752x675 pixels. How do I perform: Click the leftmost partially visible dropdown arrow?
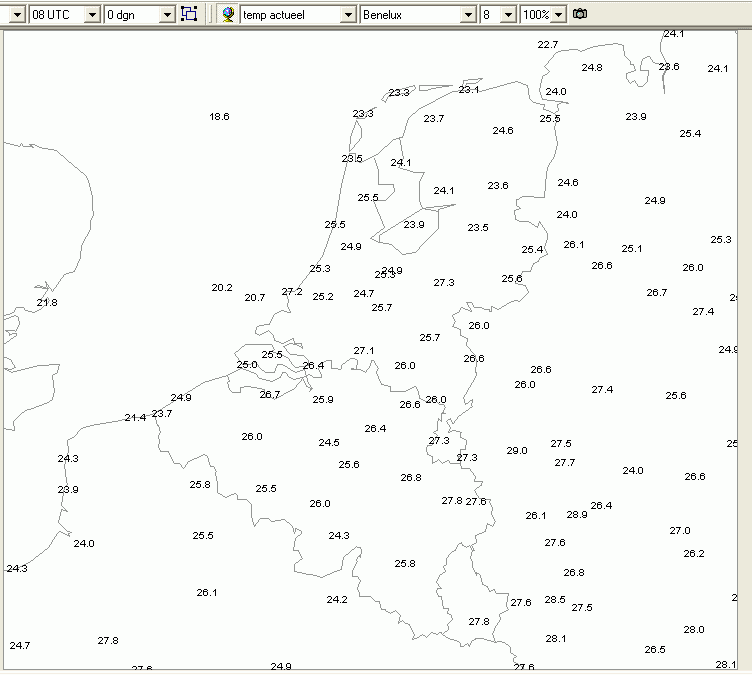[x=17, y=15]
